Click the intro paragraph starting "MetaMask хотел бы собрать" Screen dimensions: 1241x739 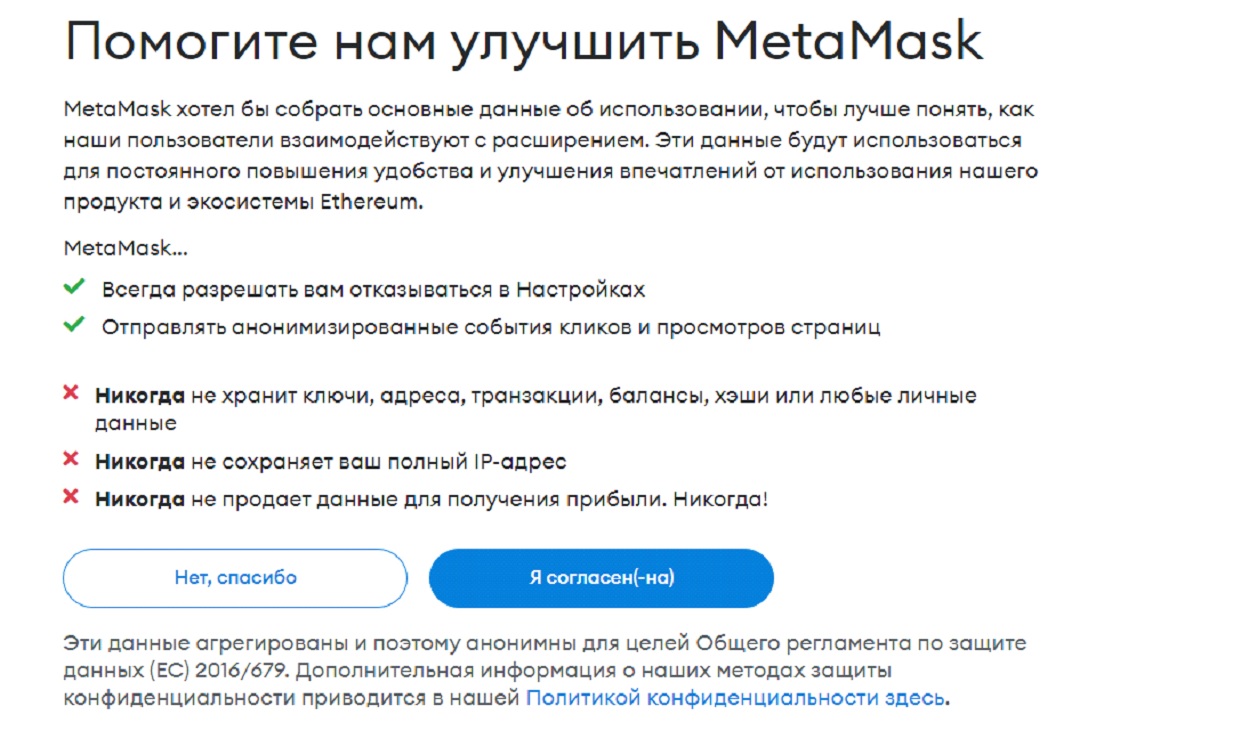coord(550,155)
